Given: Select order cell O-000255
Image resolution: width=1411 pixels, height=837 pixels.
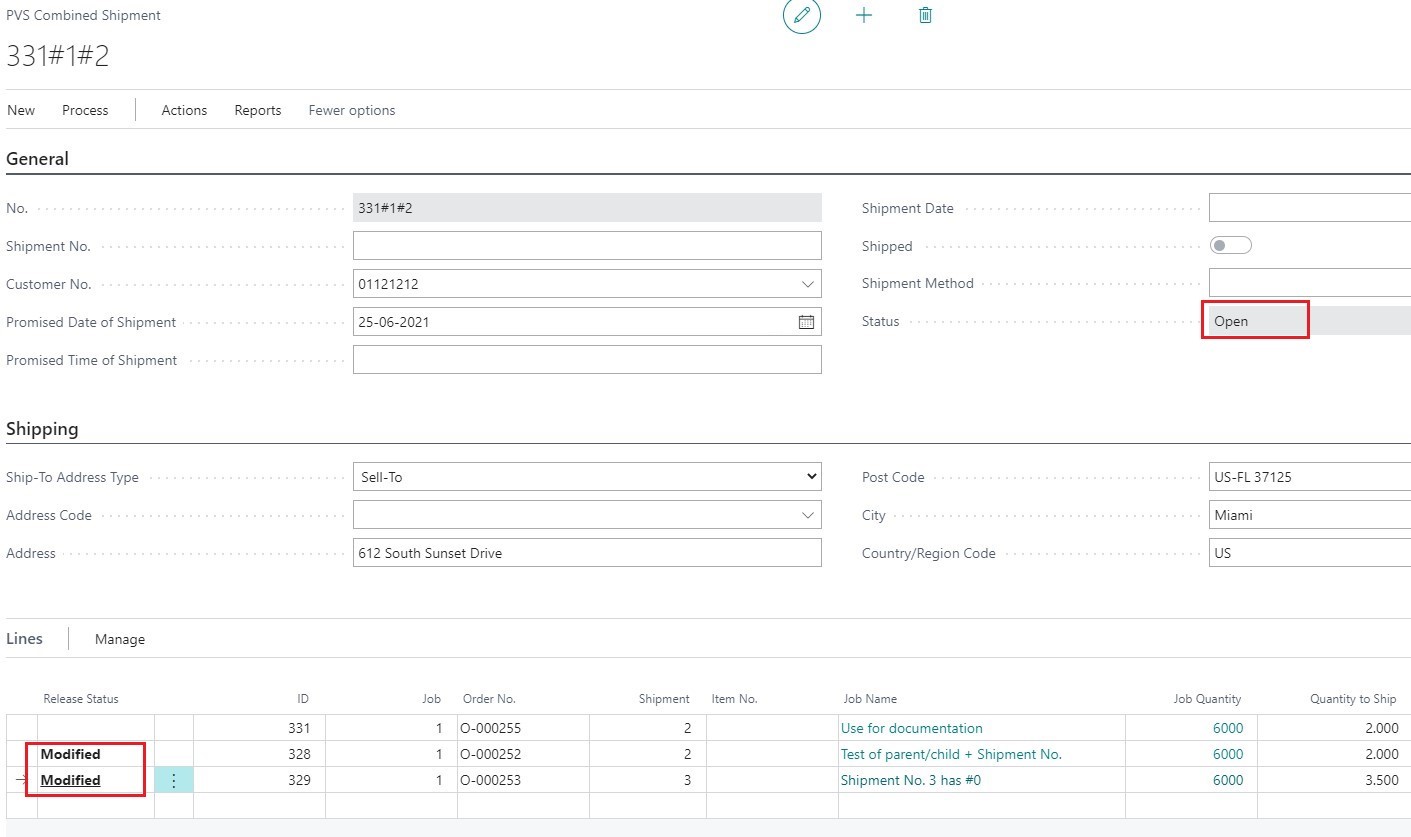Looking at the screenshot, I should (x=523, y=728).
